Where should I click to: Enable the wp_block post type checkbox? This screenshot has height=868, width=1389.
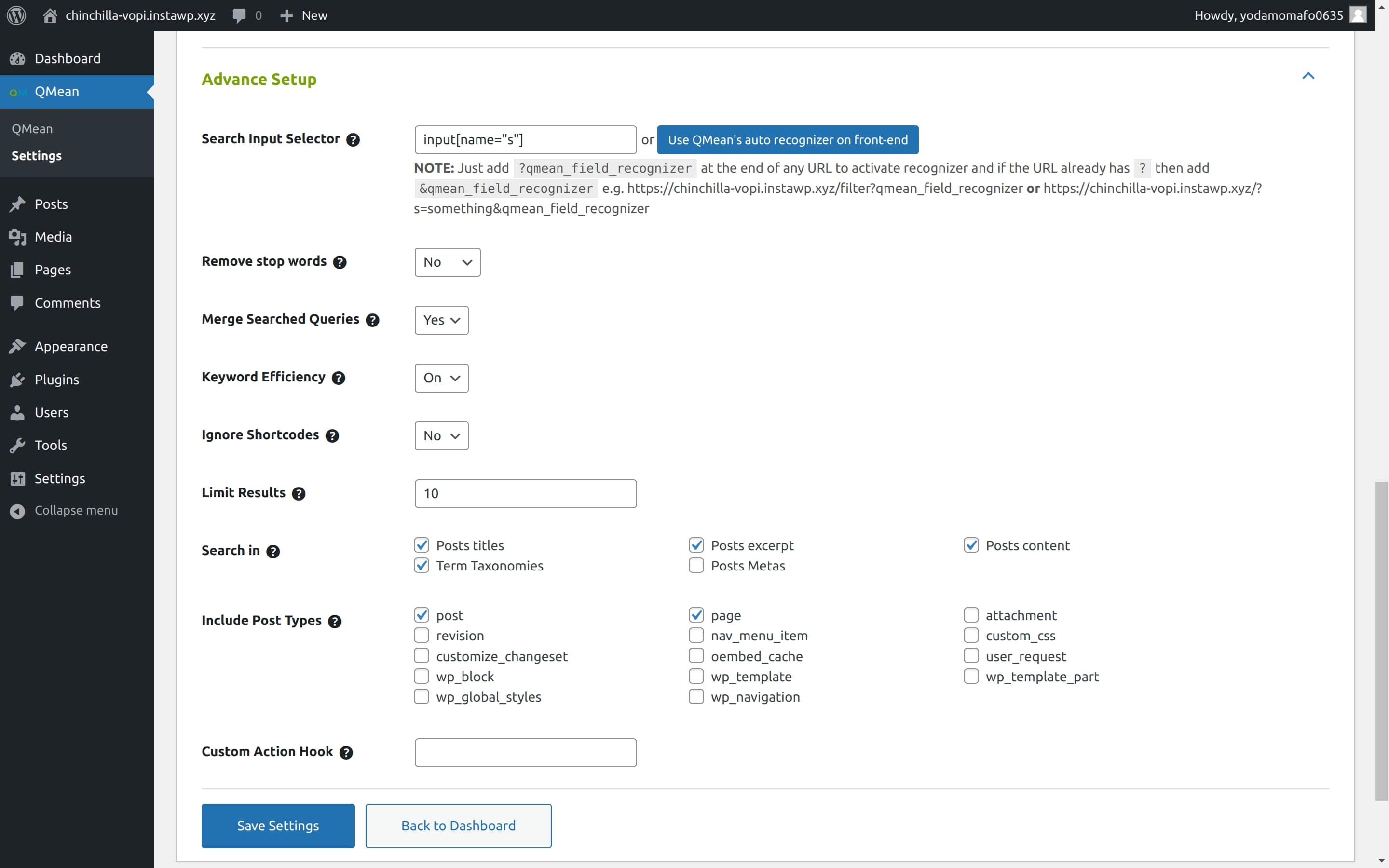(x=422, y=676)
